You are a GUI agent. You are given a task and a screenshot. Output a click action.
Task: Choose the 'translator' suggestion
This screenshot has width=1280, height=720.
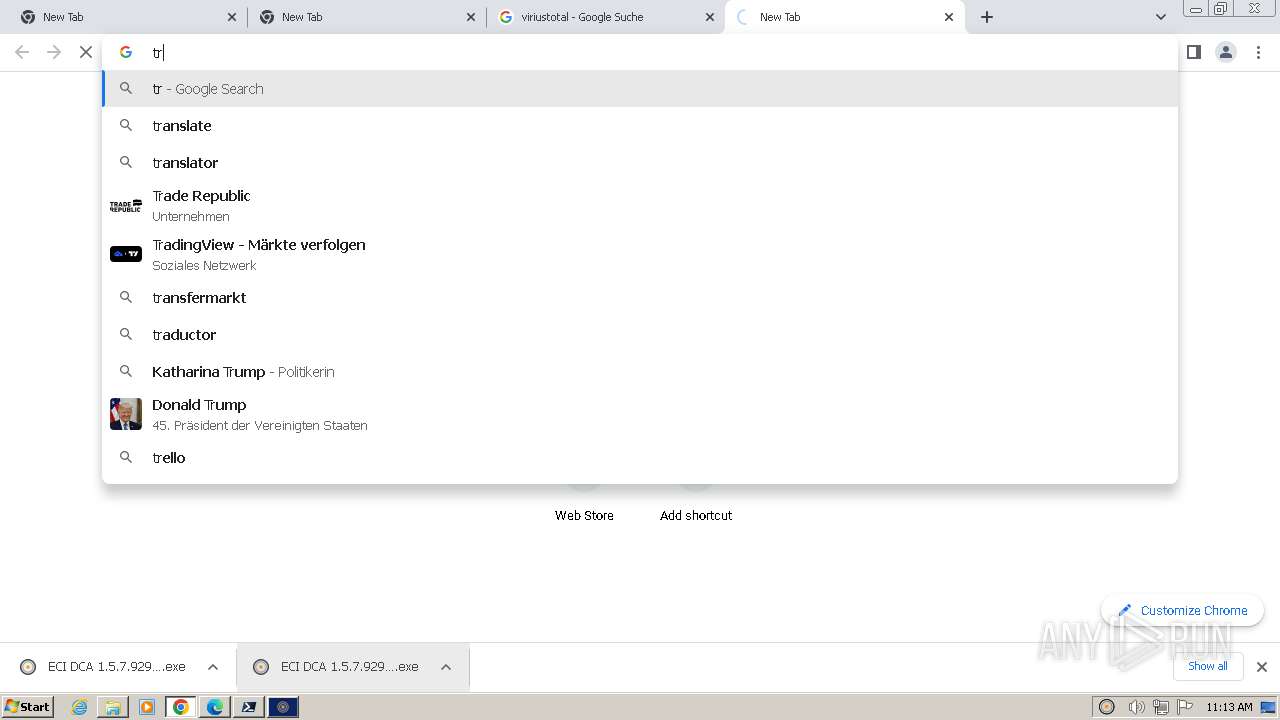pos(640,163)
